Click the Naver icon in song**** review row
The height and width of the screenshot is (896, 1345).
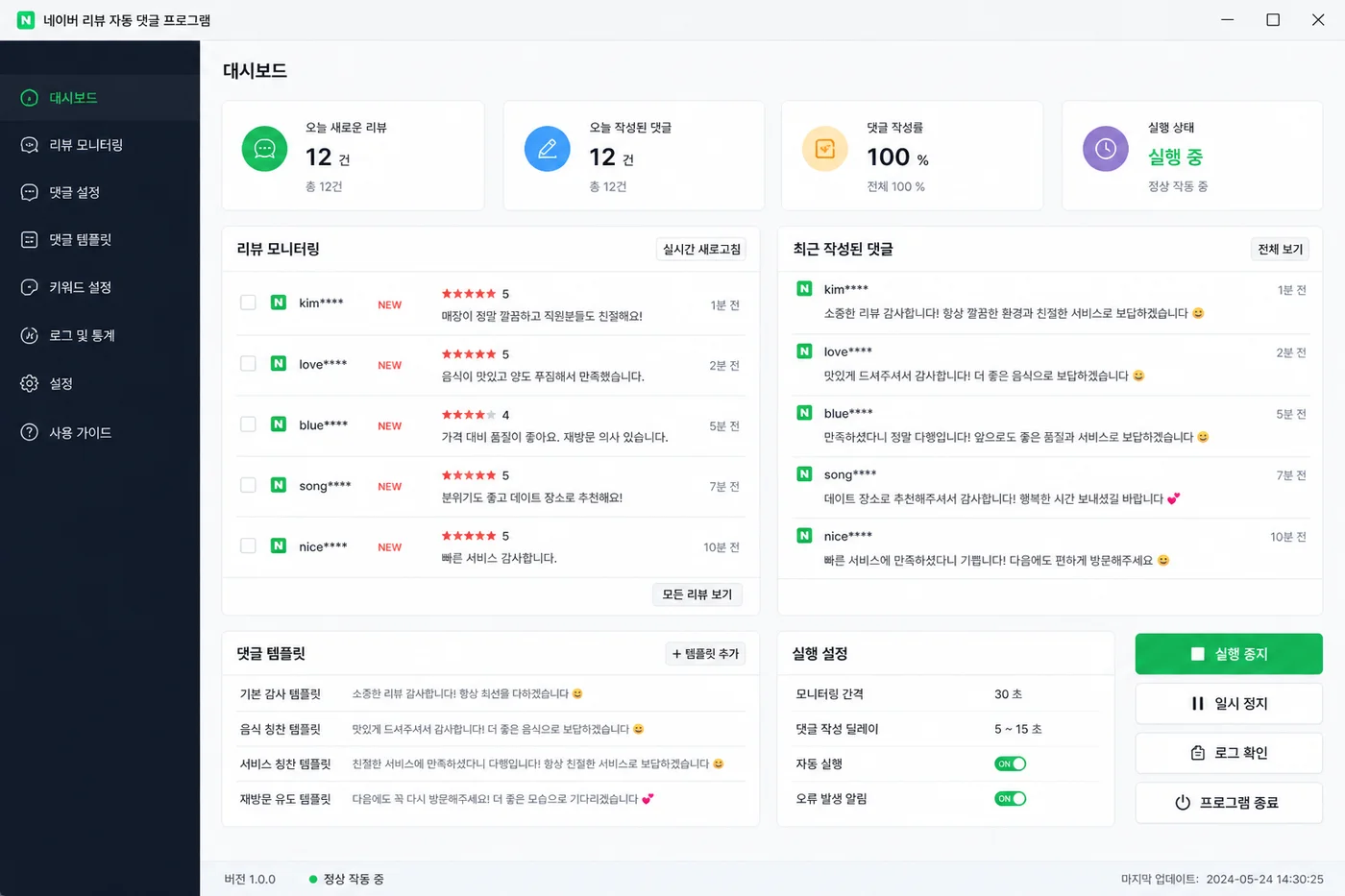click(x=279, y=485)
